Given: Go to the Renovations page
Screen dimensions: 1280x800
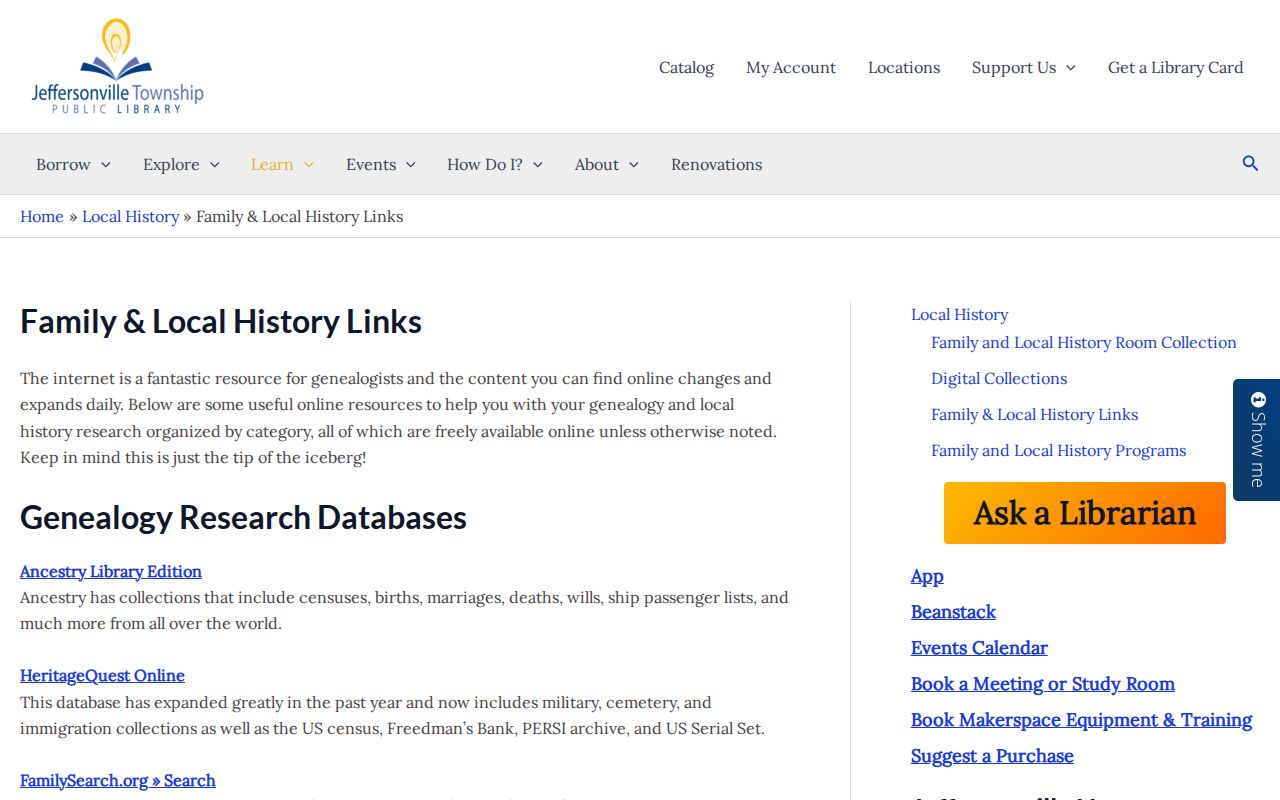Looking at the screenshot, I should [x=717, y=164].
